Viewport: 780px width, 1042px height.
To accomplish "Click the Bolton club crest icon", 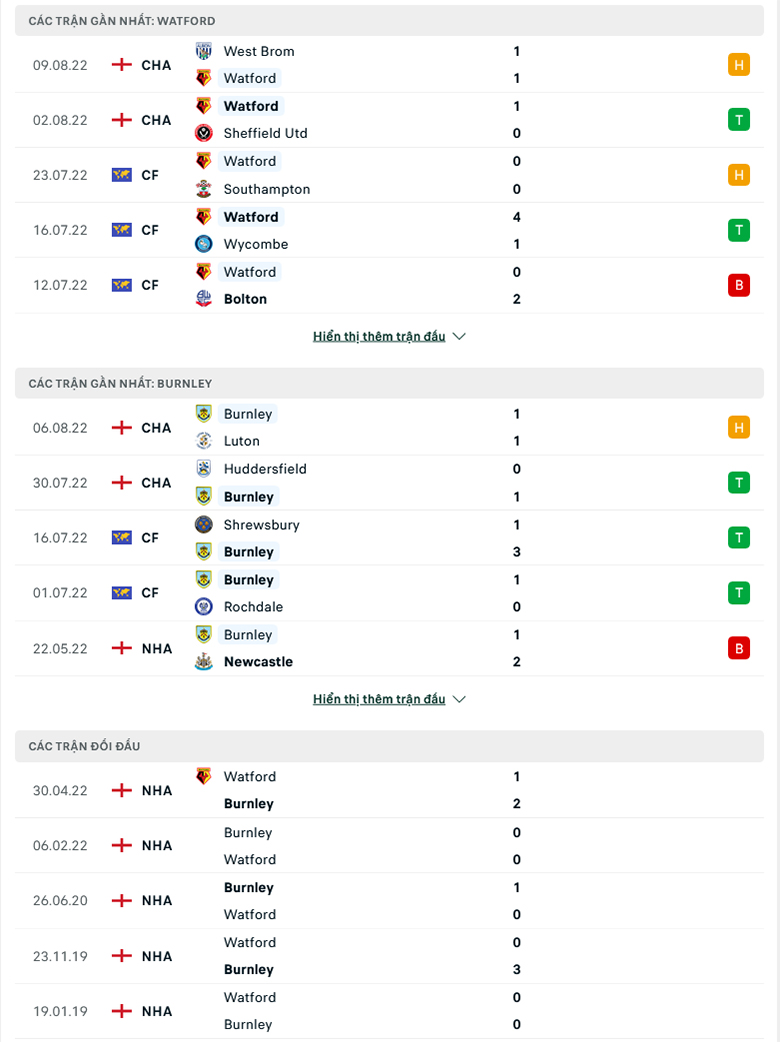I will point(204,299).
